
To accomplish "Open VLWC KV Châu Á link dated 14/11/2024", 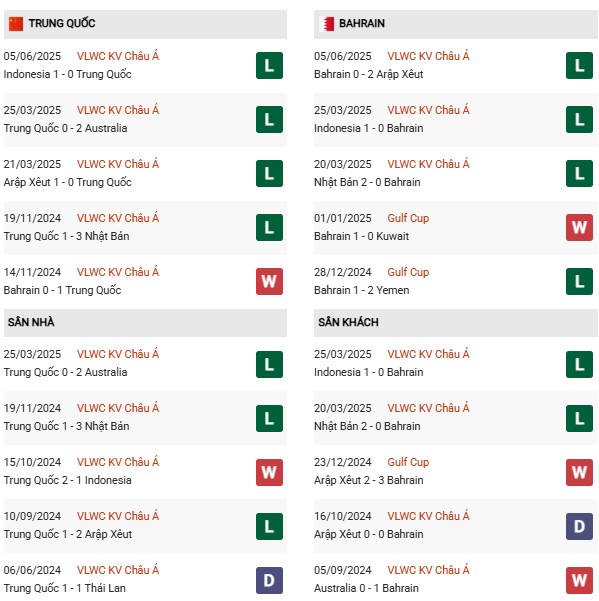I will 118,272.
